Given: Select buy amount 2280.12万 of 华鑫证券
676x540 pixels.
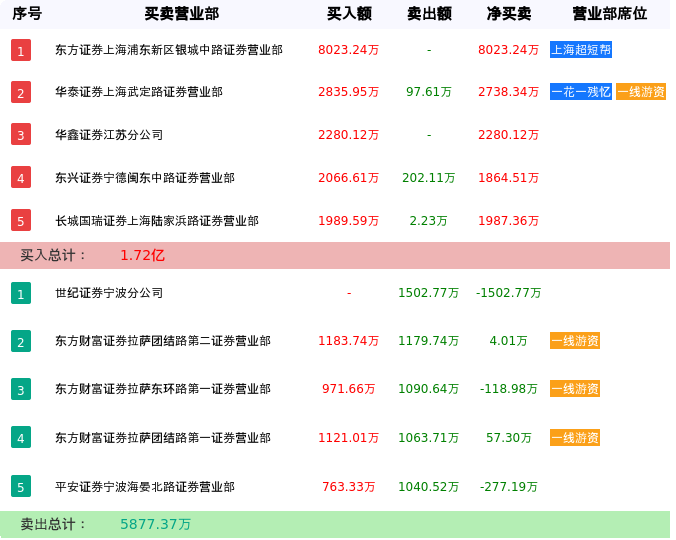Looking at the screenshot, I should click(349, 135).
